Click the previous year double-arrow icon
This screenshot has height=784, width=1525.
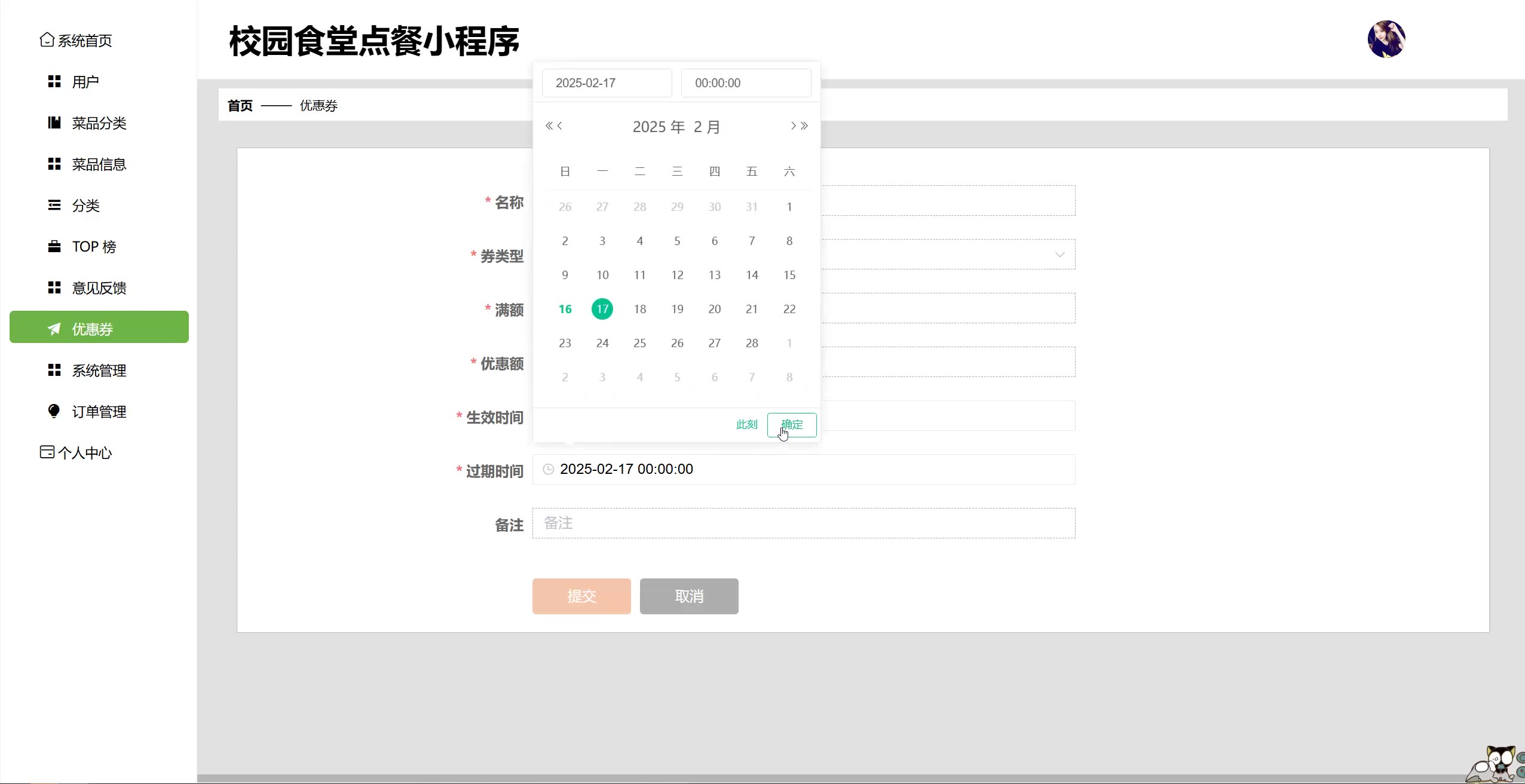click(549, 125)
